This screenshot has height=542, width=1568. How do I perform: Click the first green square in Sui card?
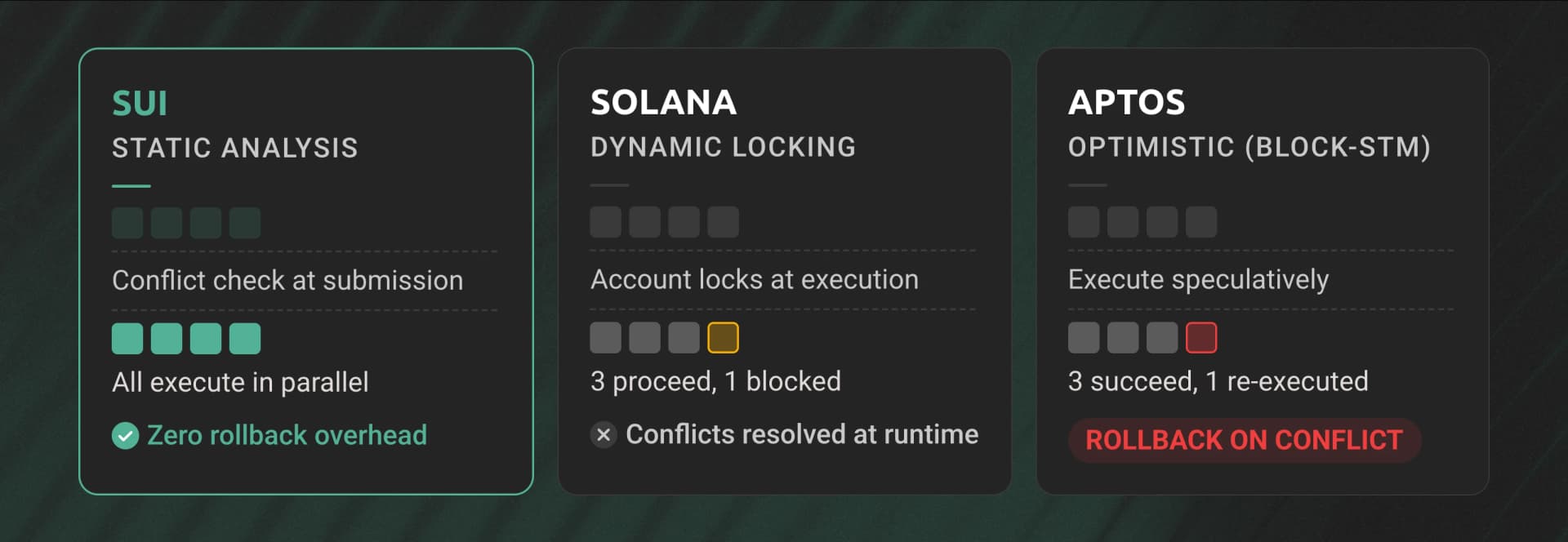(x=127, y=339)
